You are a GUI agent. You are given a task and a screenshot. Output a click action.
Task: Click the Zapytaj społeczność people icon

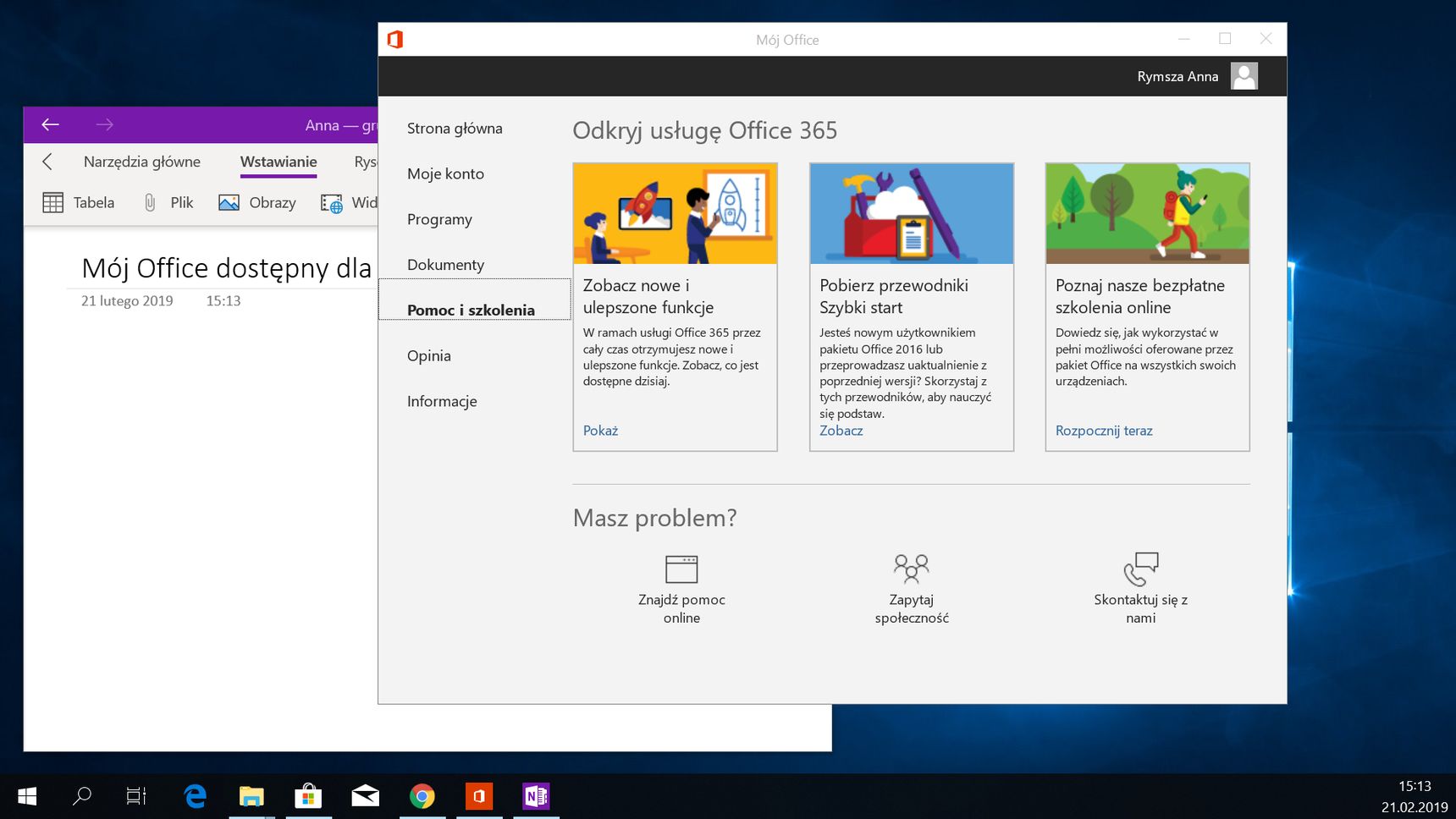coord(912,569)
